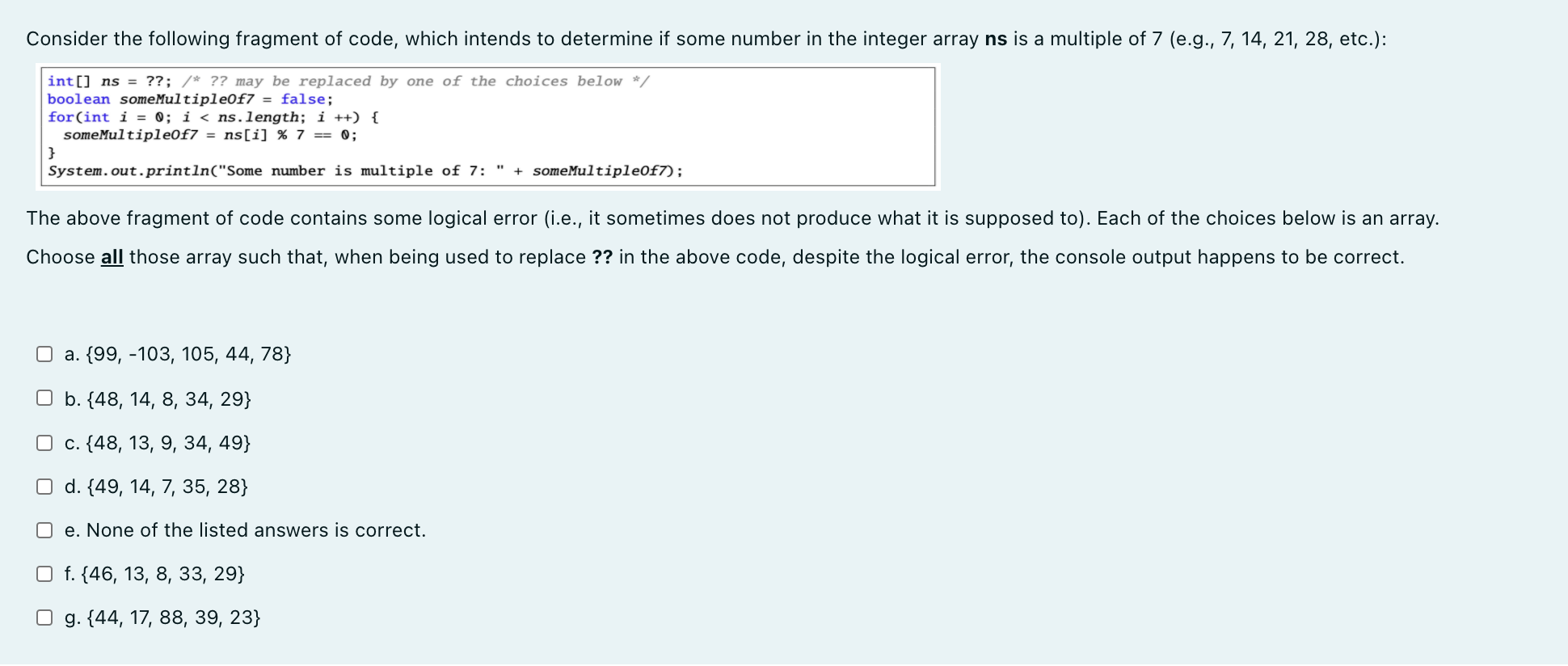Screen dimensions: 1568x666
Task: Click the 'e. None of the listed answers' label
Action: click(x=246, y=530)
